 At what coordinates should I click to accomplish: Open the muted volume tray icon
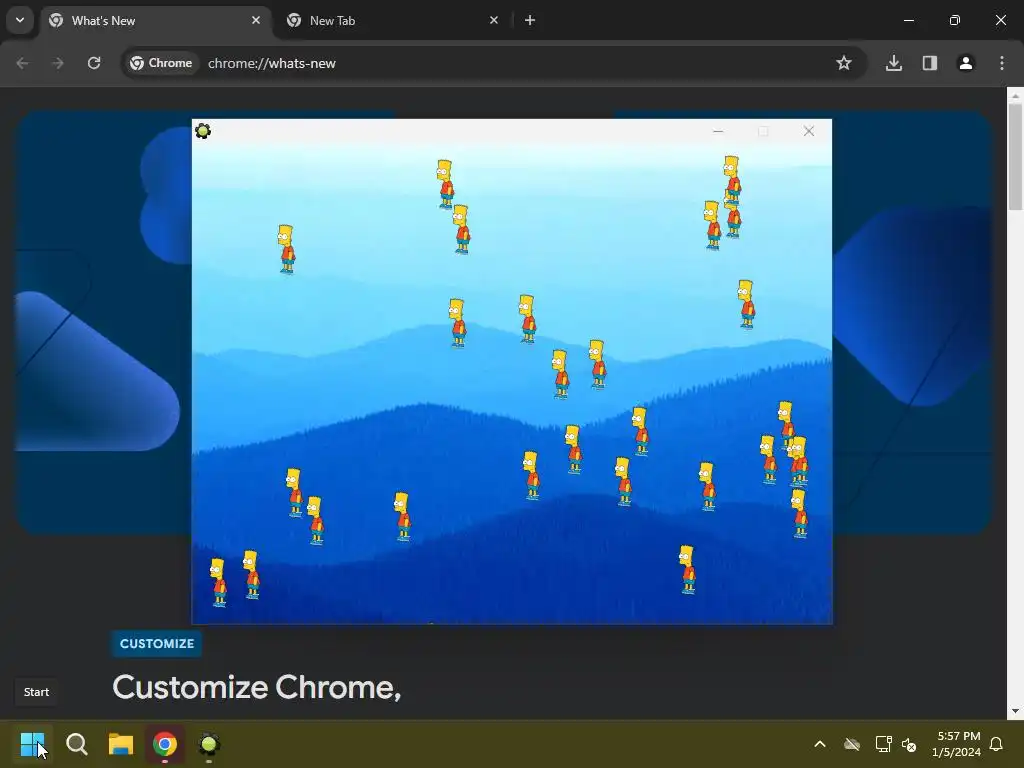908,744
